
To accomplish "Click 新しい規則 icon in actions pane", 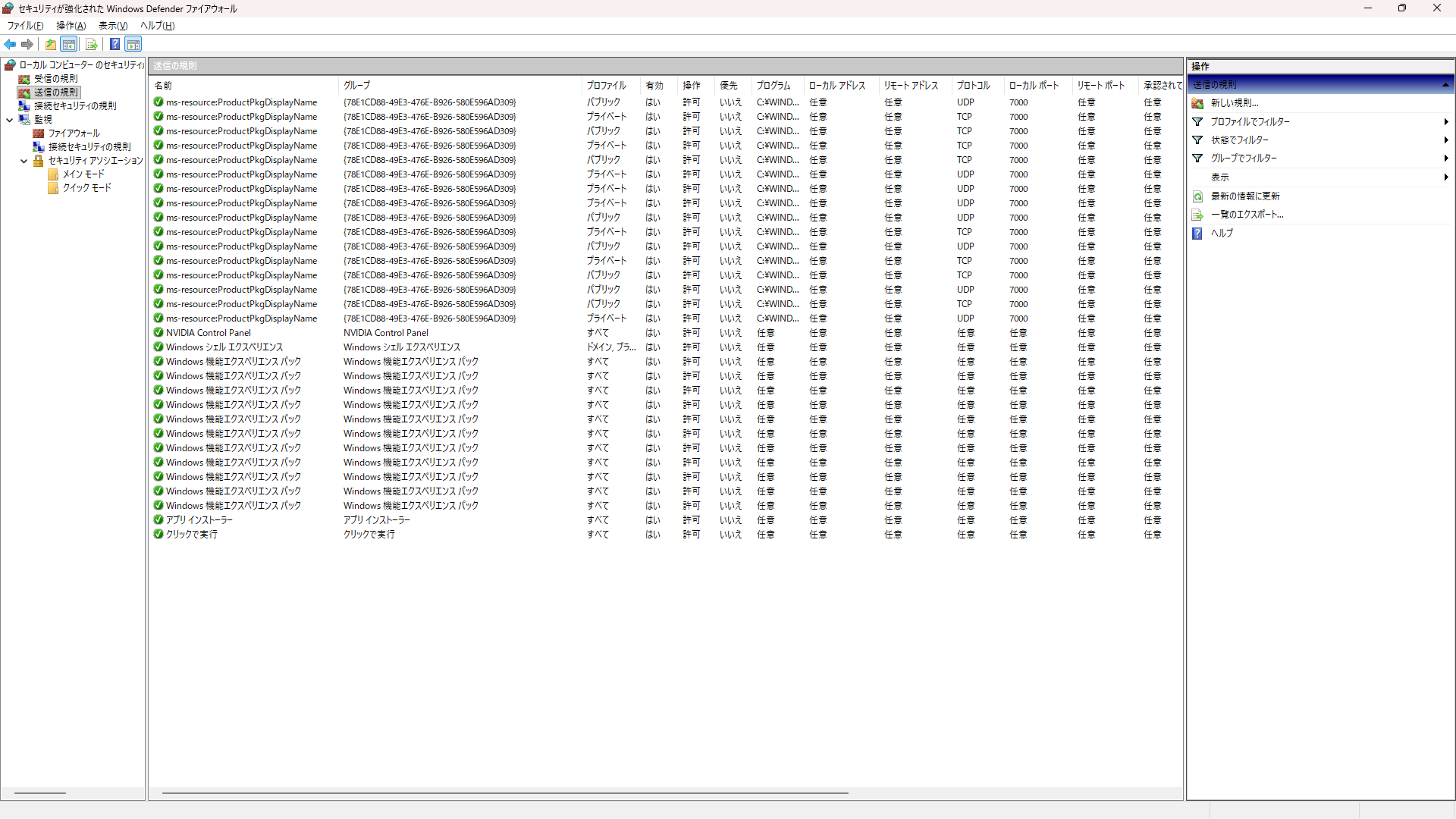I will point(1197,103).
